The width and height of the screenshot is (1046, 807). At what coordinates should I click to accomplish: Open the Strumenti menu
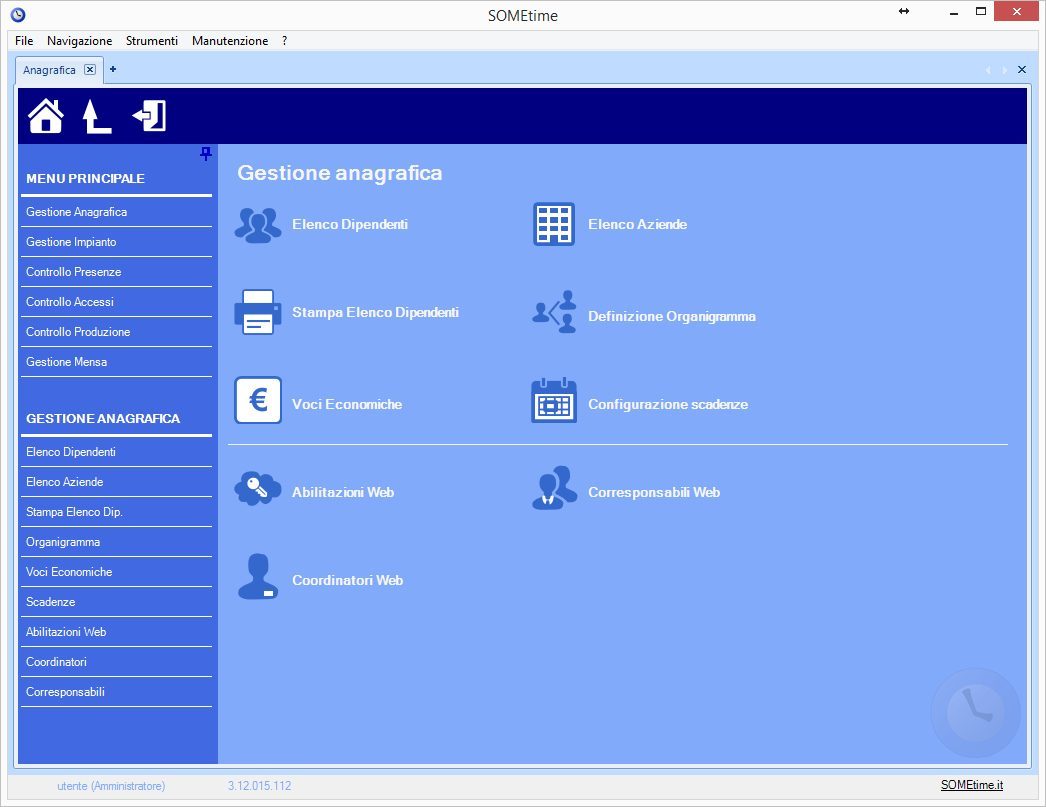point(151,41)
